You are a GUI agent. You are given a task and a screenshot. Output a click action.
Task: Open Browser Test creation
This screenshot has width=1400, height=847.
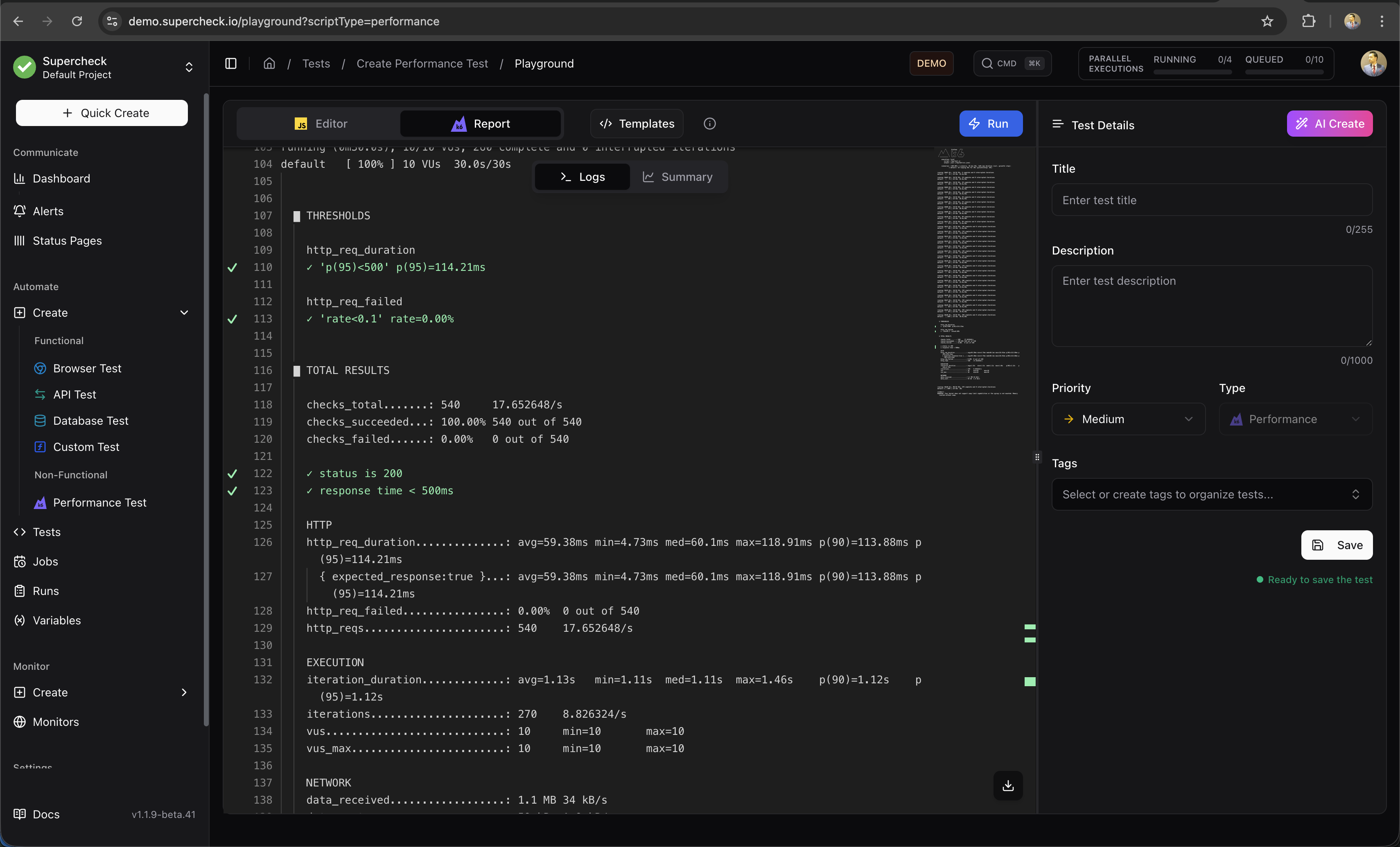pos(88,368)
